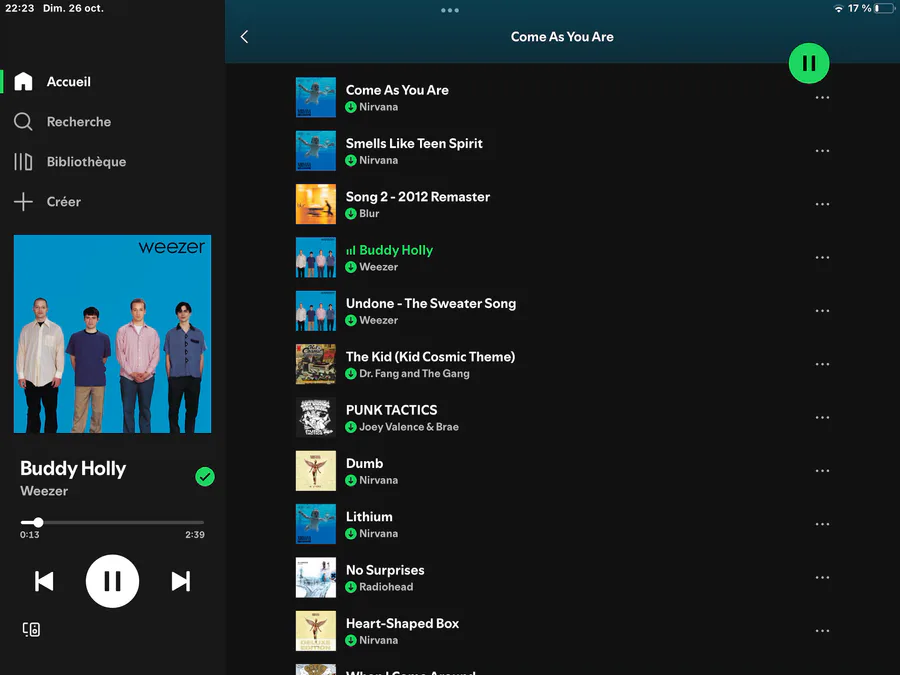This screenshot has height=675, width=900.
Task: Pause the playlist with the green button
Action: point(809,63)
